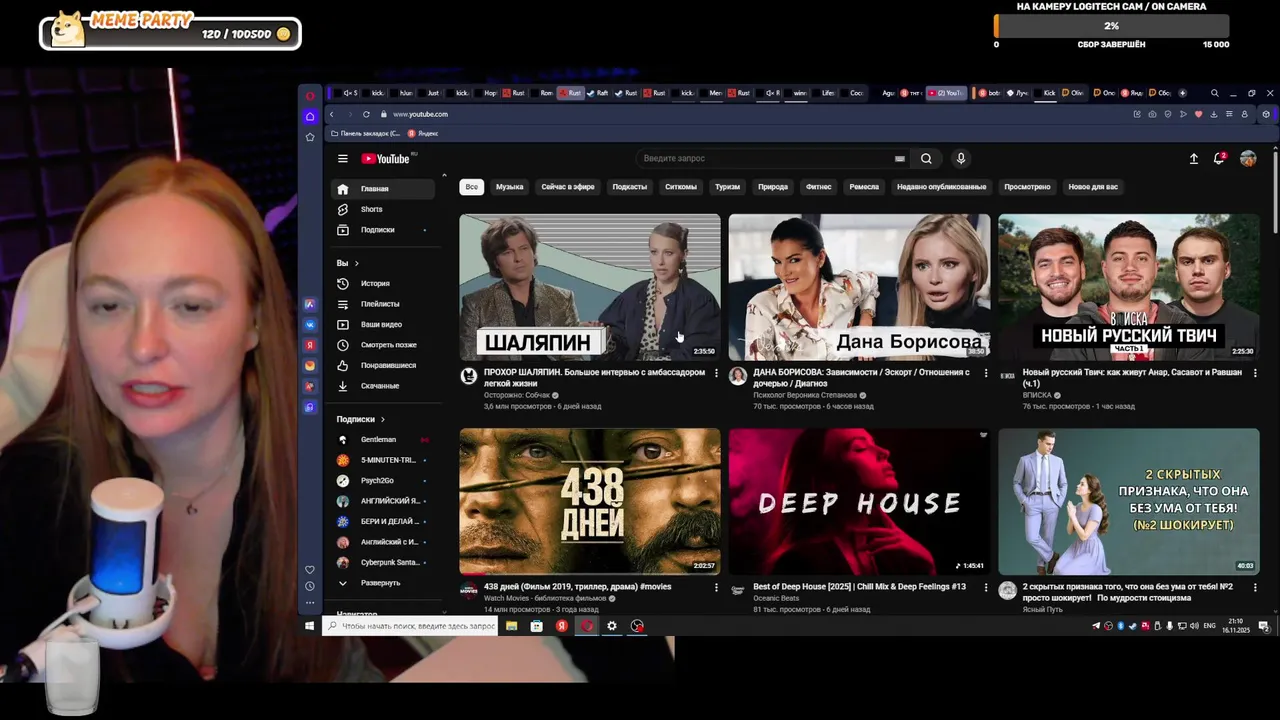This screenshot has height=720, width=1280.
Task: Click the upload/create video icon
Action: [1193, 158]
